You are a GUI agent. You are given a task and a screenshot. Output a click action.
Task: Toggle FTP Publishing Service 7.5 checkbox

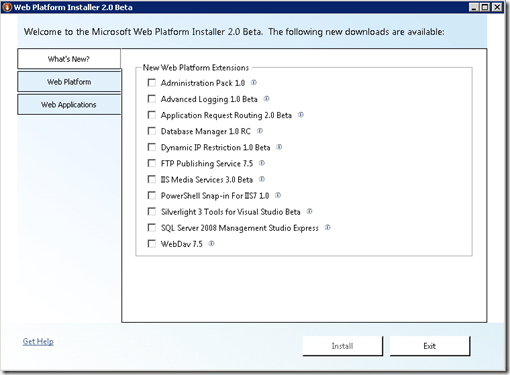pos(152,163)
